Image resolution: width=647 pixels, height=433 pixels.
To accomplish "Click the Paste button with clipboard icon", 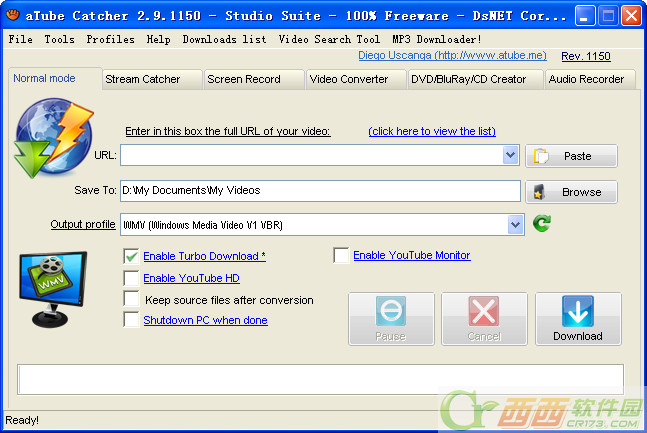I will pyautogui.click(x=571, y=156).
